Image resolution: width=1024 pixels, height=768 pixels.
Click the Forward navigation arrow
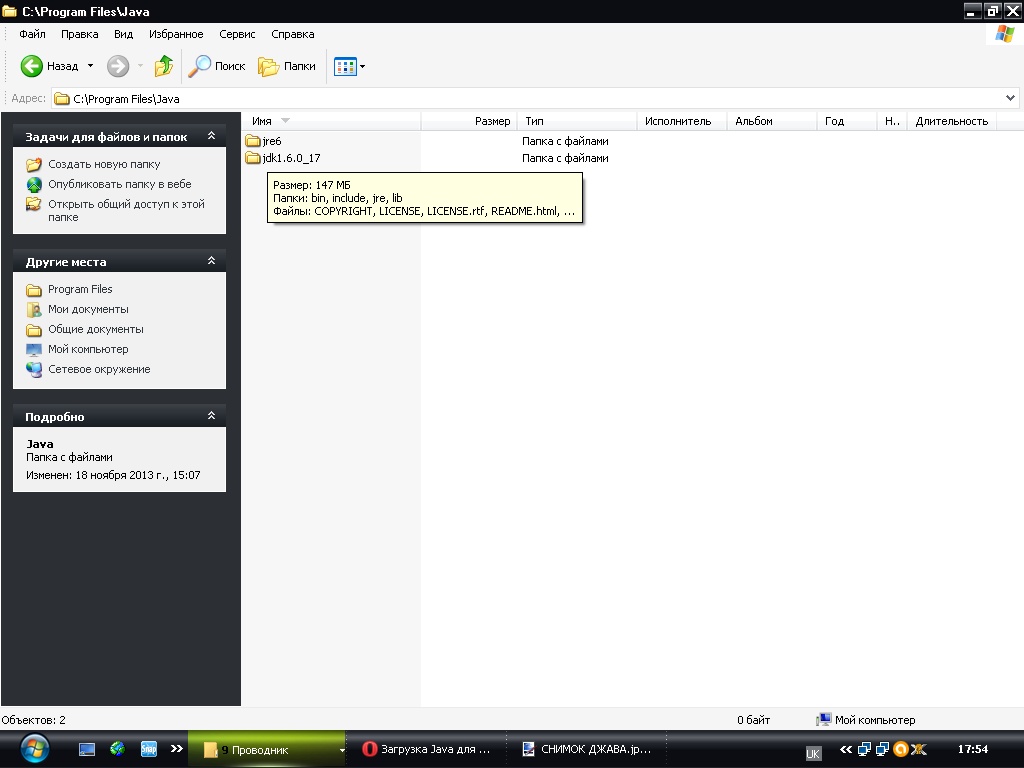point(118,66)
